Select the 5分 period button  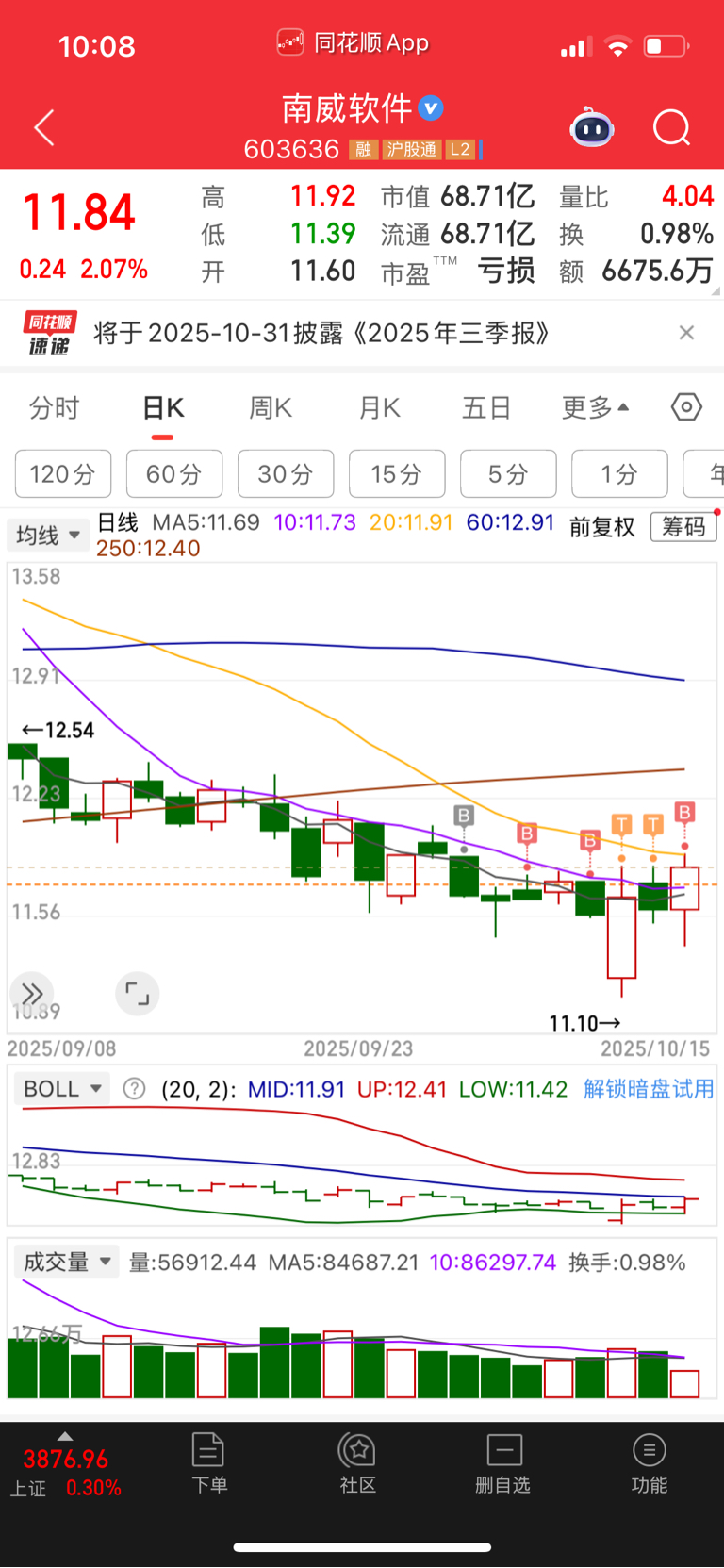tap(508, 473)
